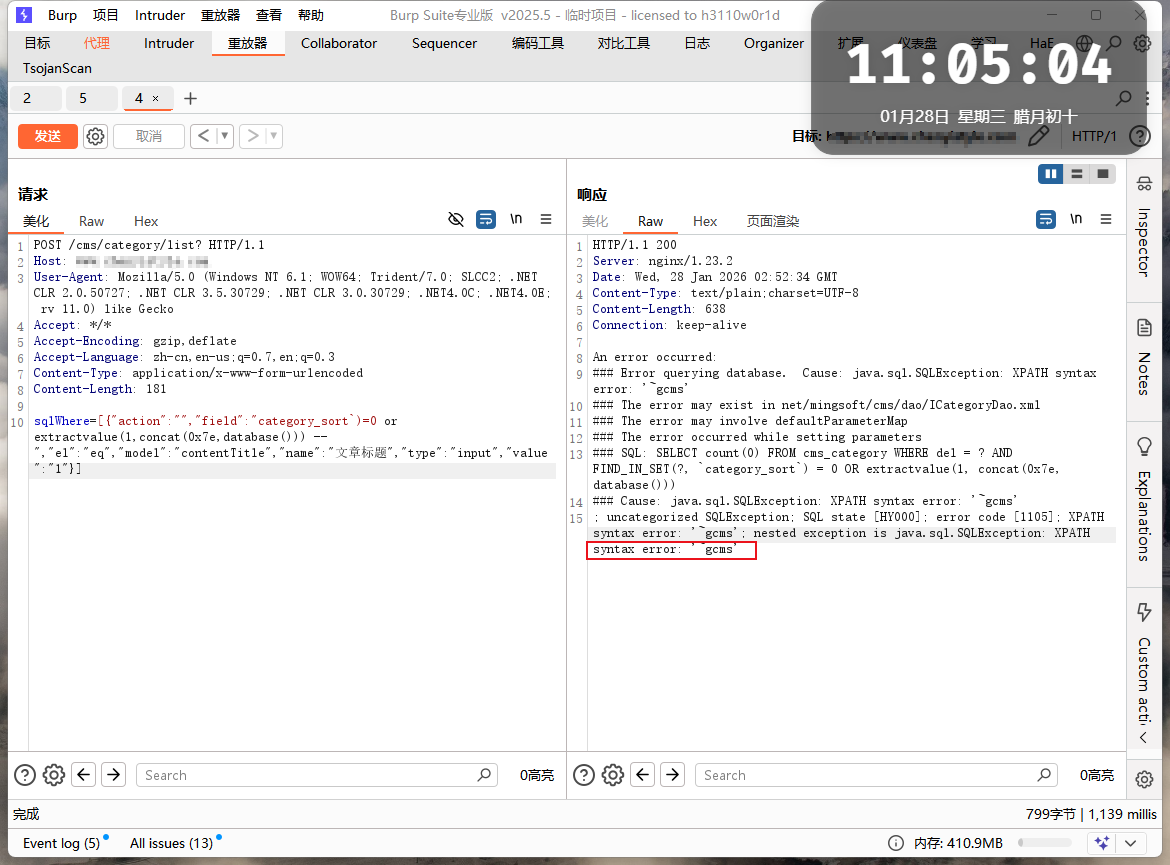Focus the response Search field
The width and height of the screenshot is (1170, 865).
[x=877, y=775]
